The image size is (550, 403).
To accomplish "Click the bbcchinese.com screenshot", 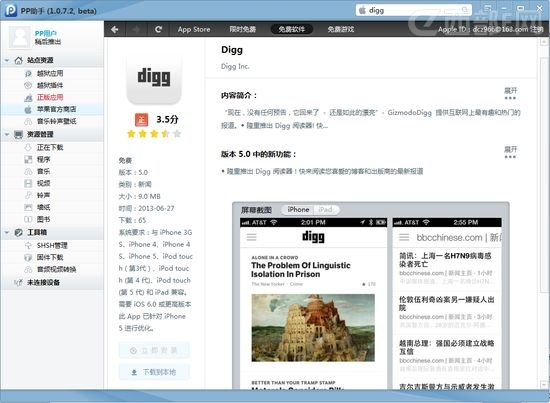I will [447, 303].
